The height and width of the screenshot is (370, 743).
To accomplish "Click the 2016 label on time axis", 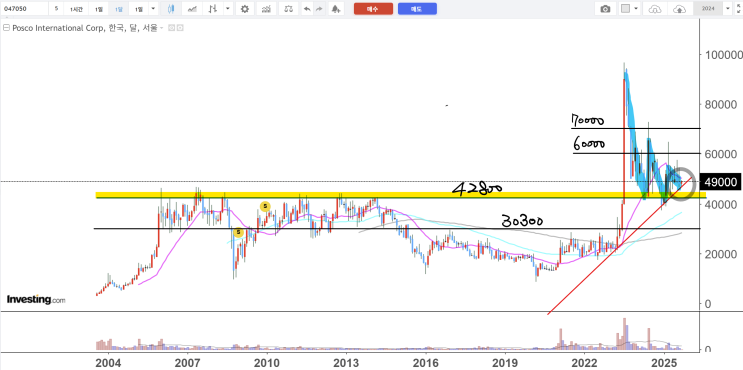I will [x=425, y=362].
